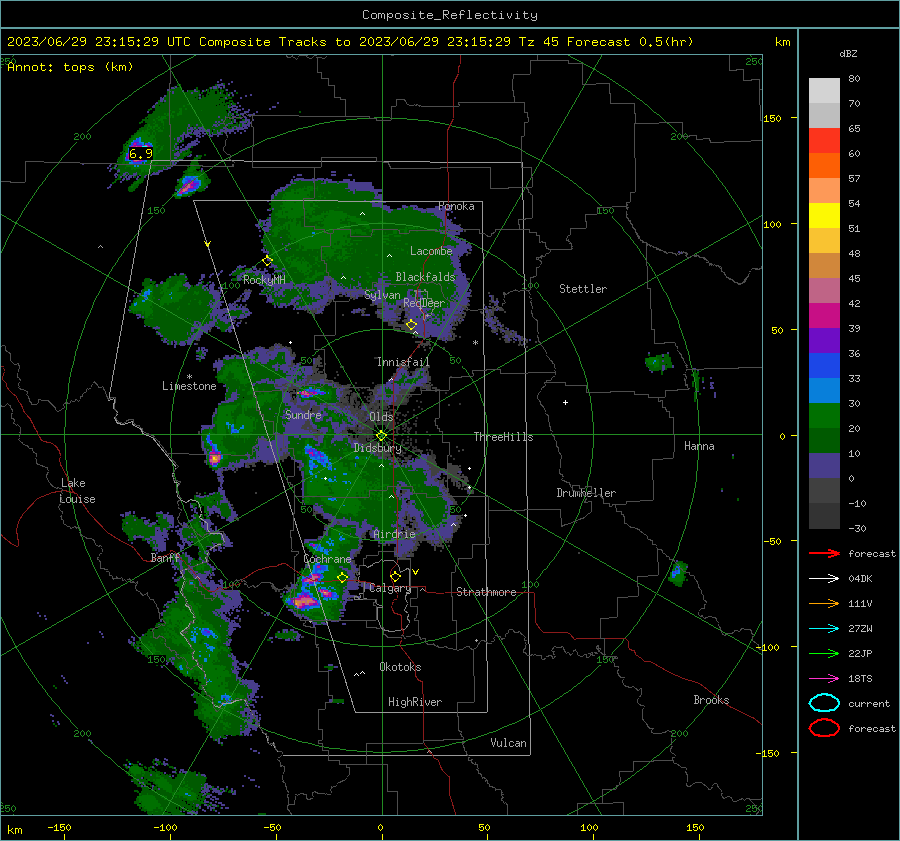Click the RockyMH label
Image resolution: width=900 pixels, height=841 pixels.
pos(264,280)
